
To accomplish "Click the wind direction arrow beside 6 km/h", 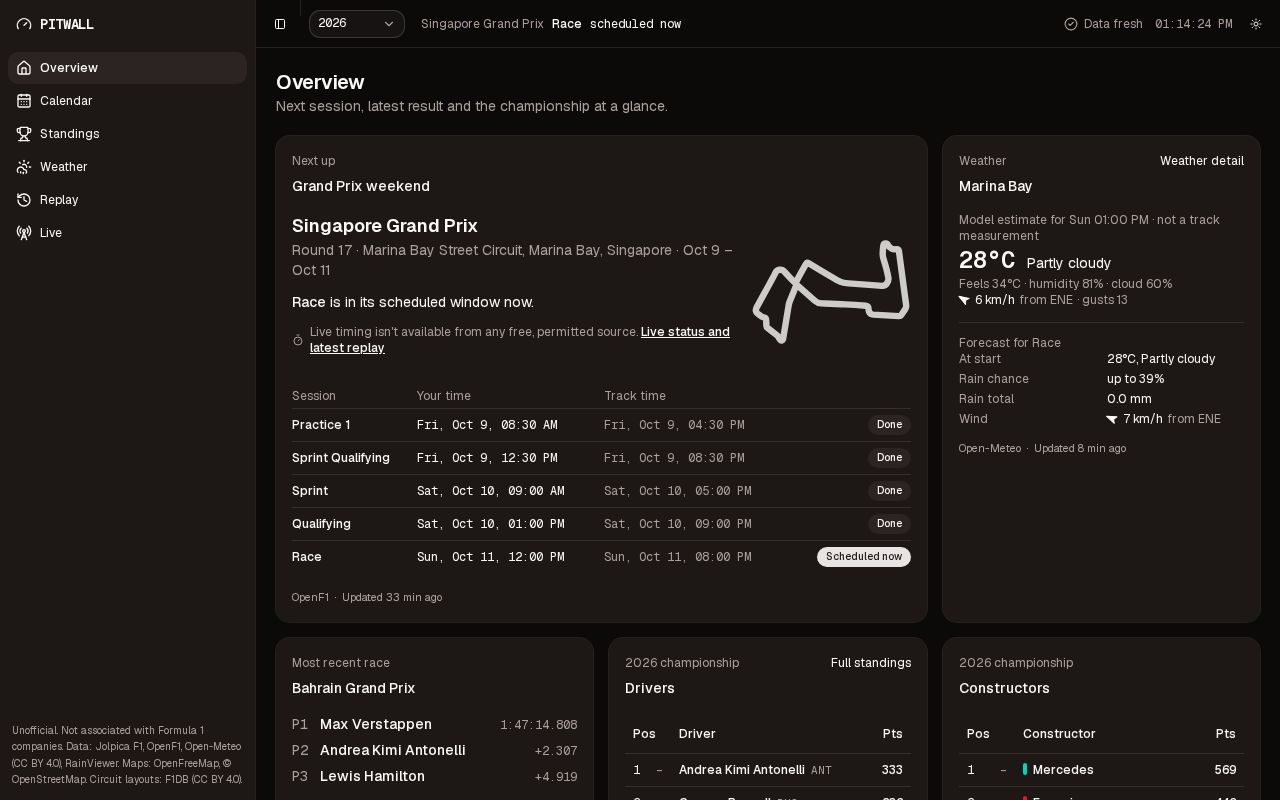I will coord(965,300).
